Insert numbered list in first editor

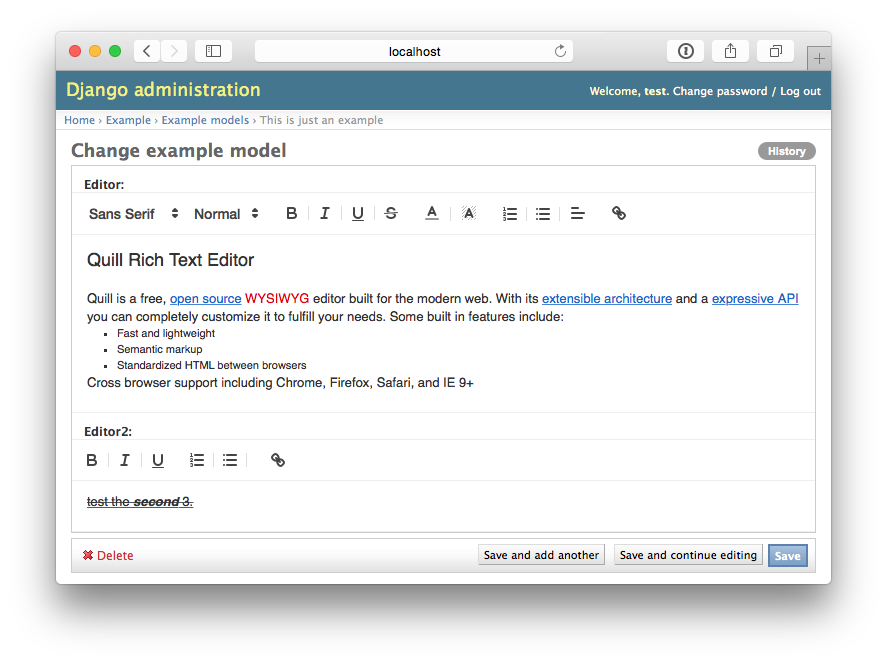[x=510, y=214]
